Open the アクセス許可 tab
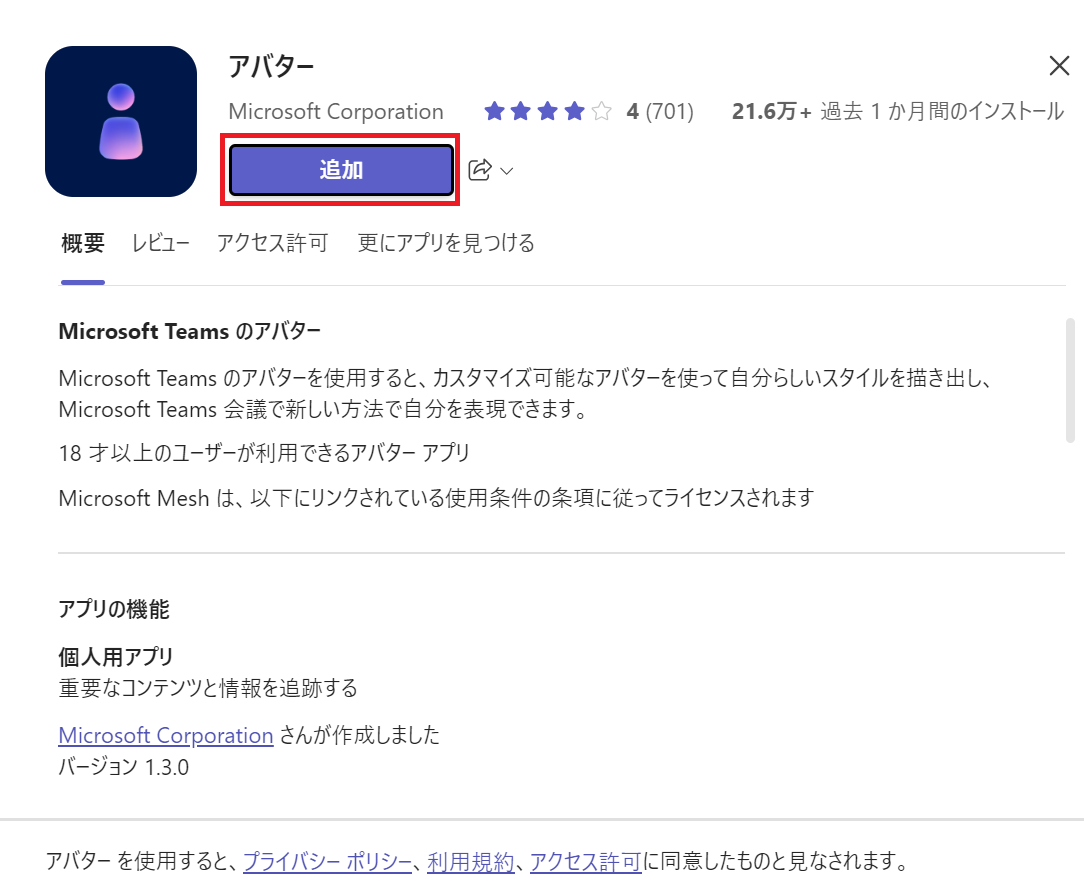 coord(272,243)
